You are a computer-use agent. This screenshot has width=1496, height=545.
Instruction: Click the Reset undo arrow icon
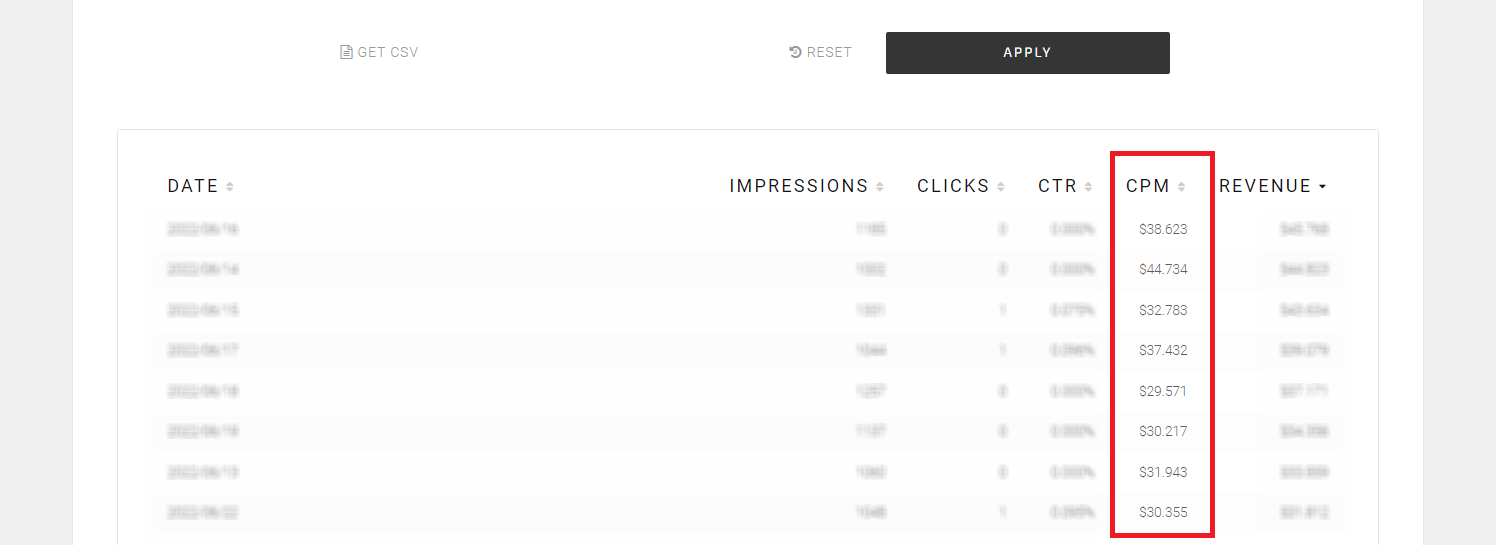tap(795, 52)
